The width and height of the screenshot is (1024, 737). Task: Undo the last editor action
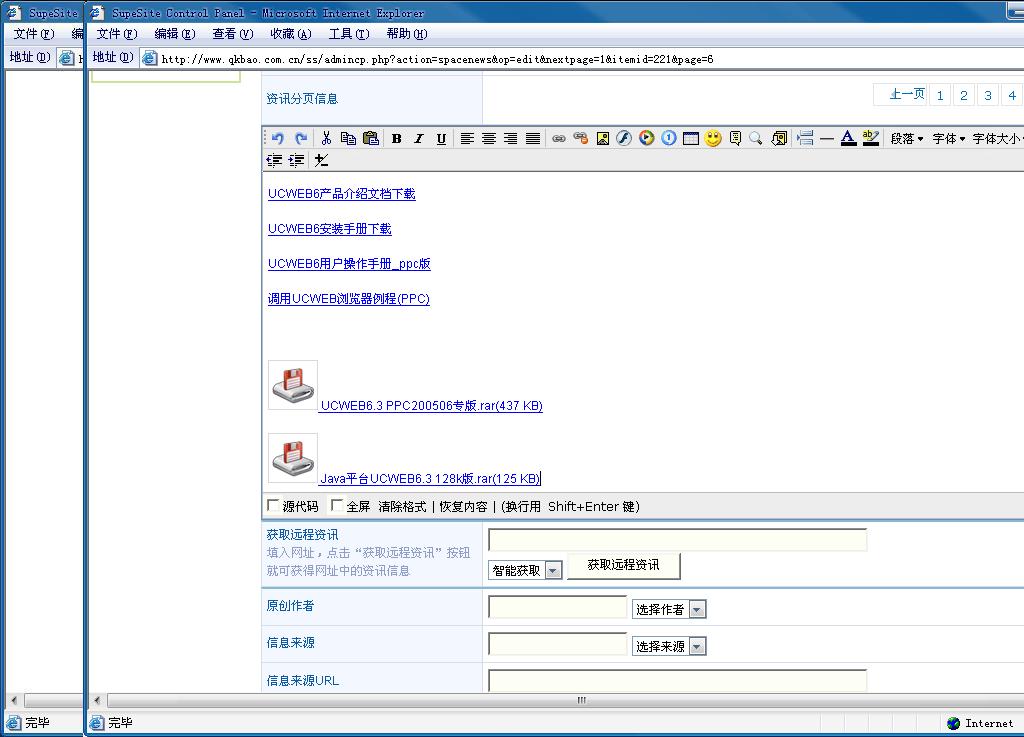pyautogui.click(x=278, y=138)
